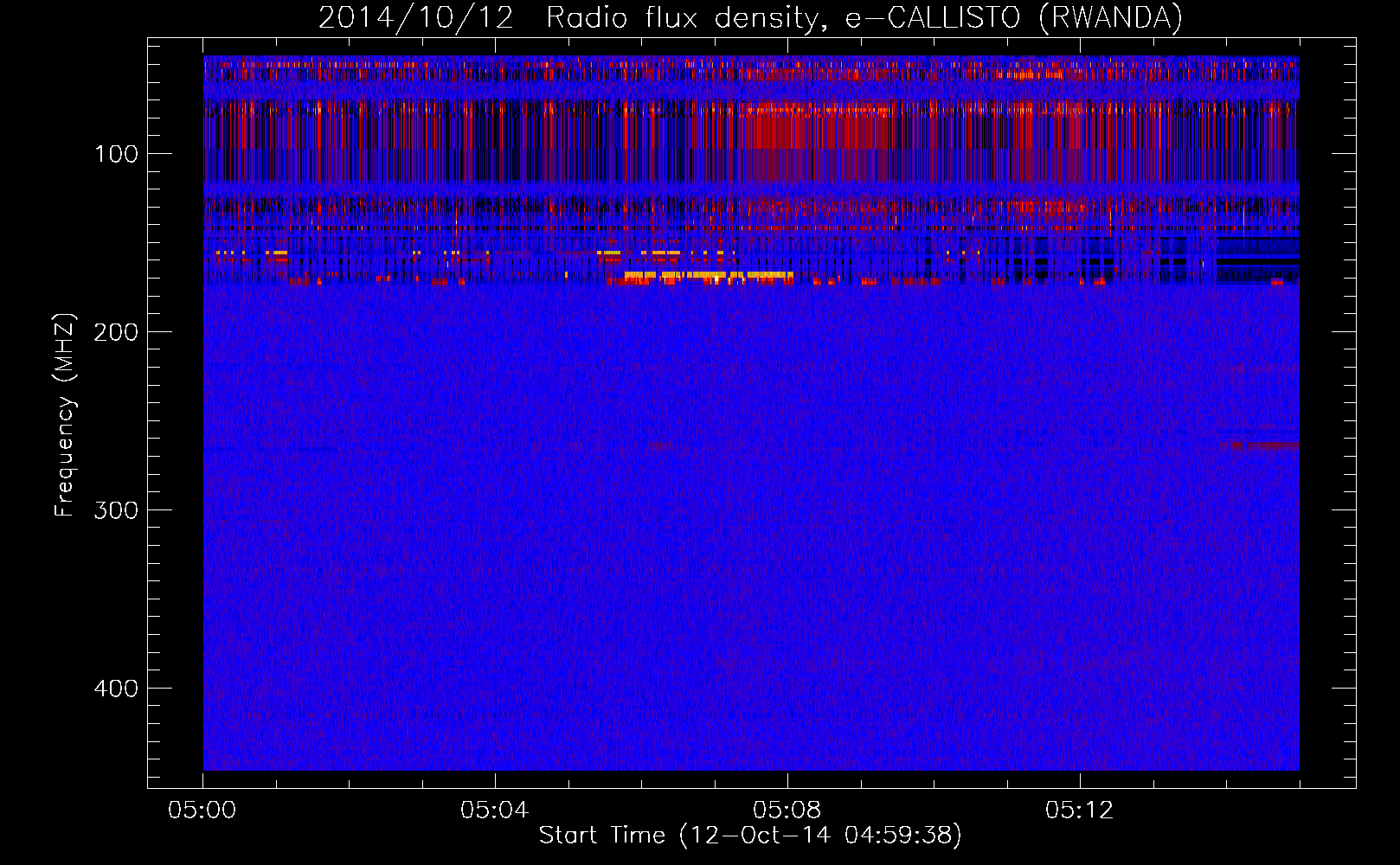The image size is (1400, 865).
Task: Click the 200 frequency tick label
Action: click(x=116, y=332)
